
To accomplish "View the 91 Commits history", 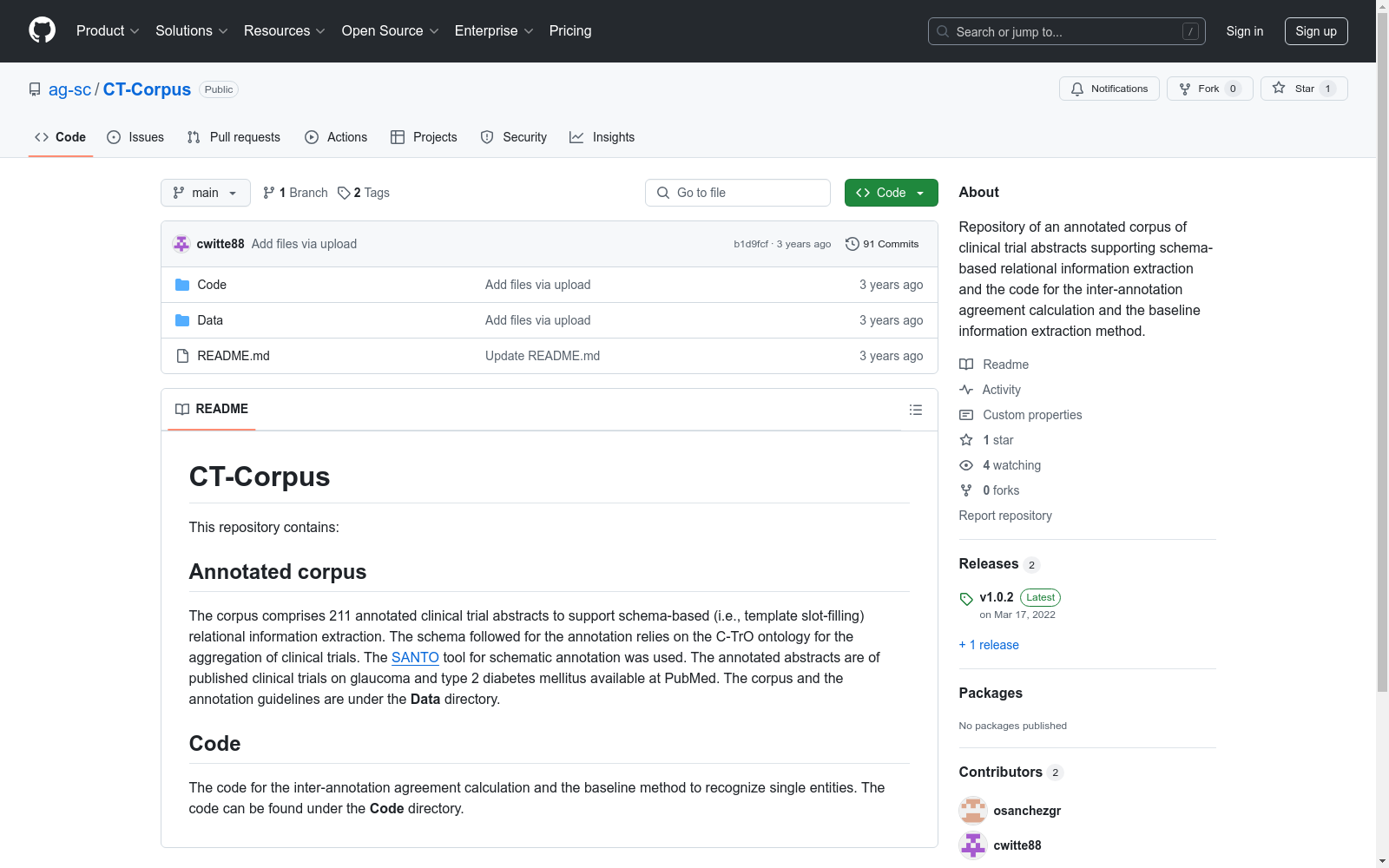I will [x=883, y=244].
